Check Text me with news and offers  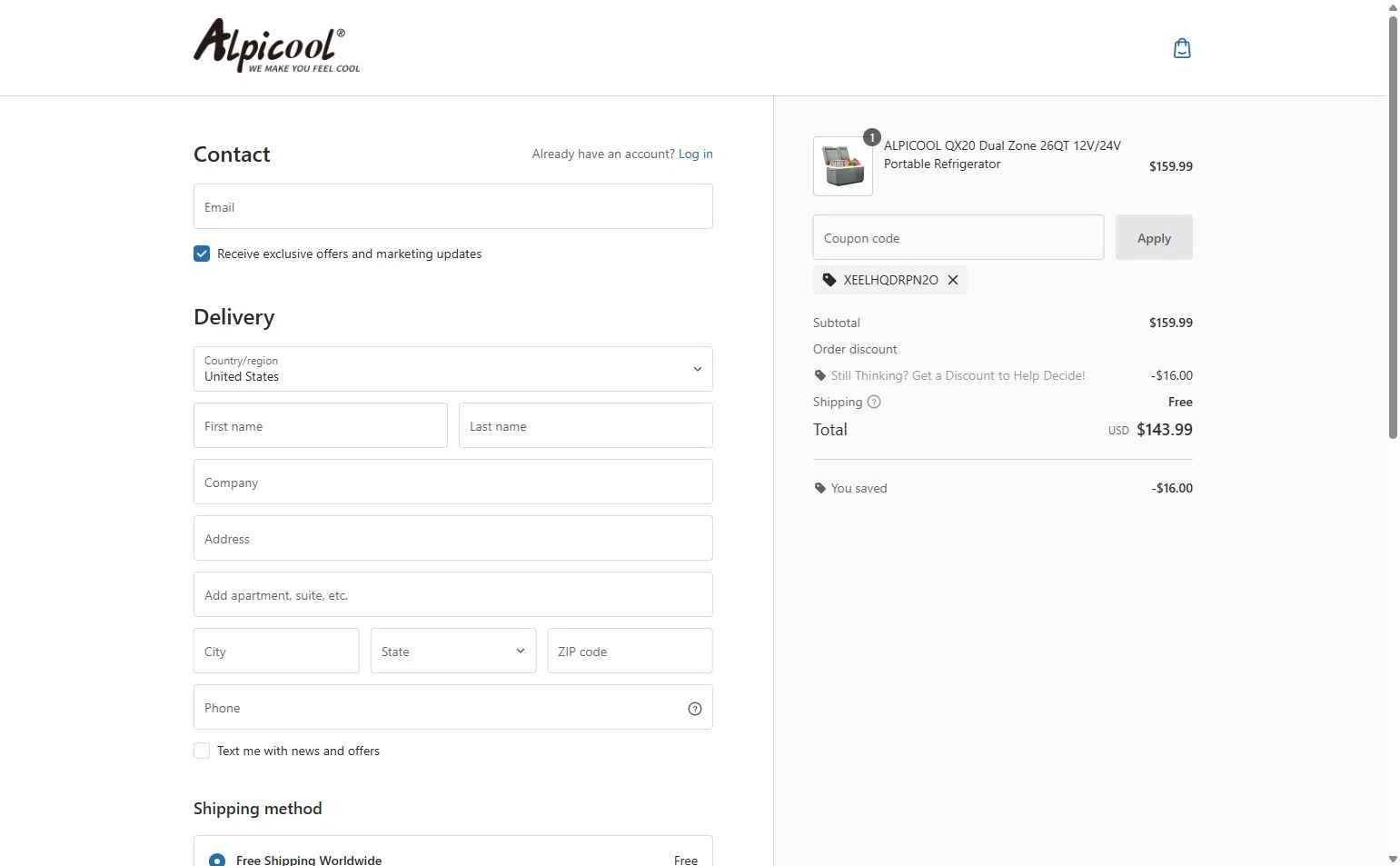202,751
